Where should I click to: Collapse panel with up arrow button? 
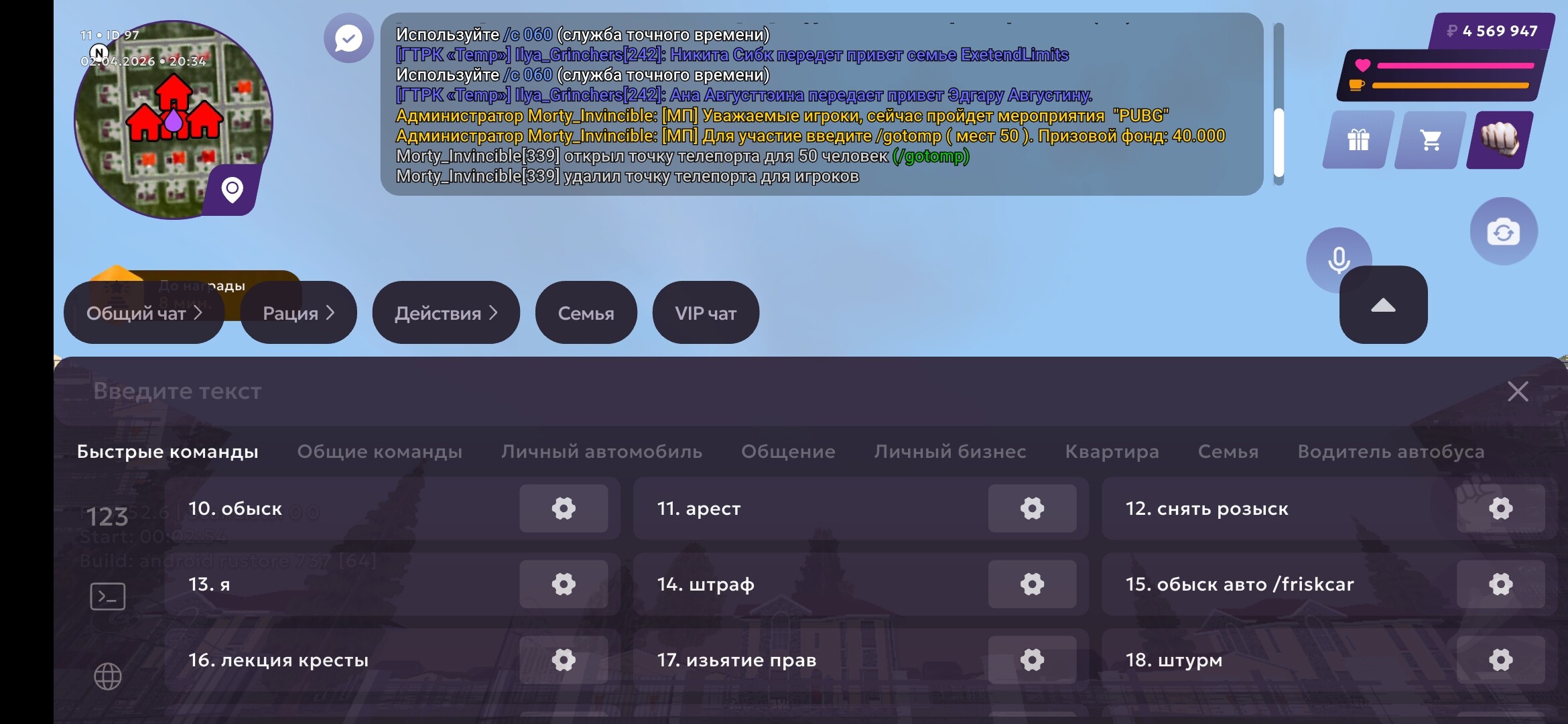(x=1383, y=306)
